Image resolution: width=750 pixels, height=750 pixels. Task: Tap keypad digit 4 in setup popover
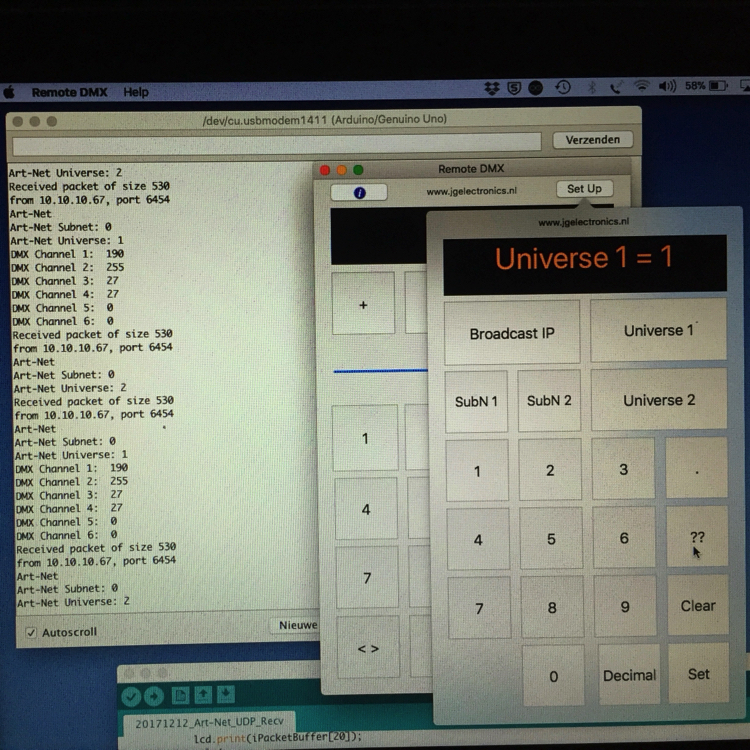[x=478, y=540]
